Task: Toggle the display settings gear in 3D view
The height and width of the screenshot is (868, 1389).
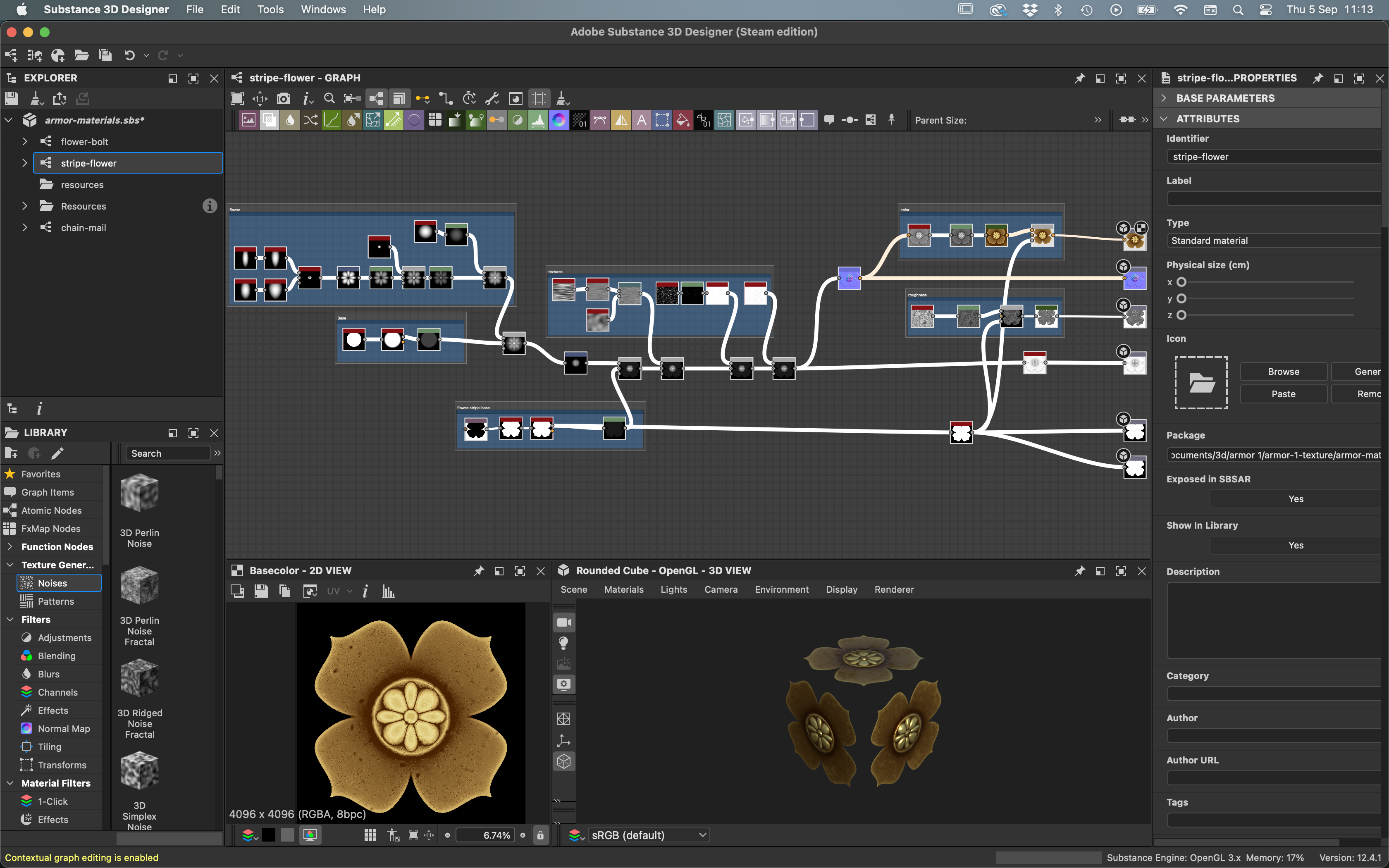Action: pos(563,684)
